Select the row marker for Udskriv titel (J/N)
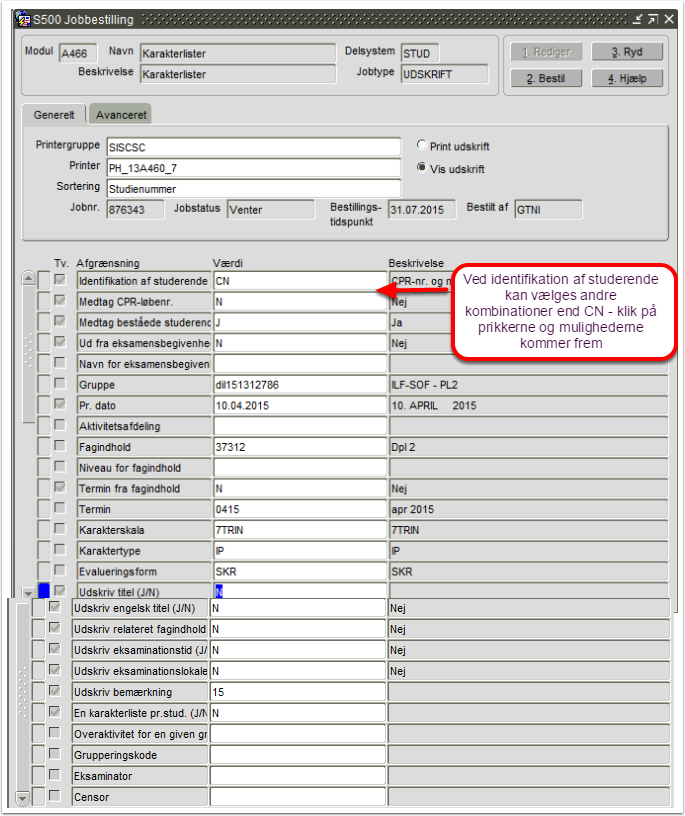This screenshot has height=816, width=685. pos(44,591)
